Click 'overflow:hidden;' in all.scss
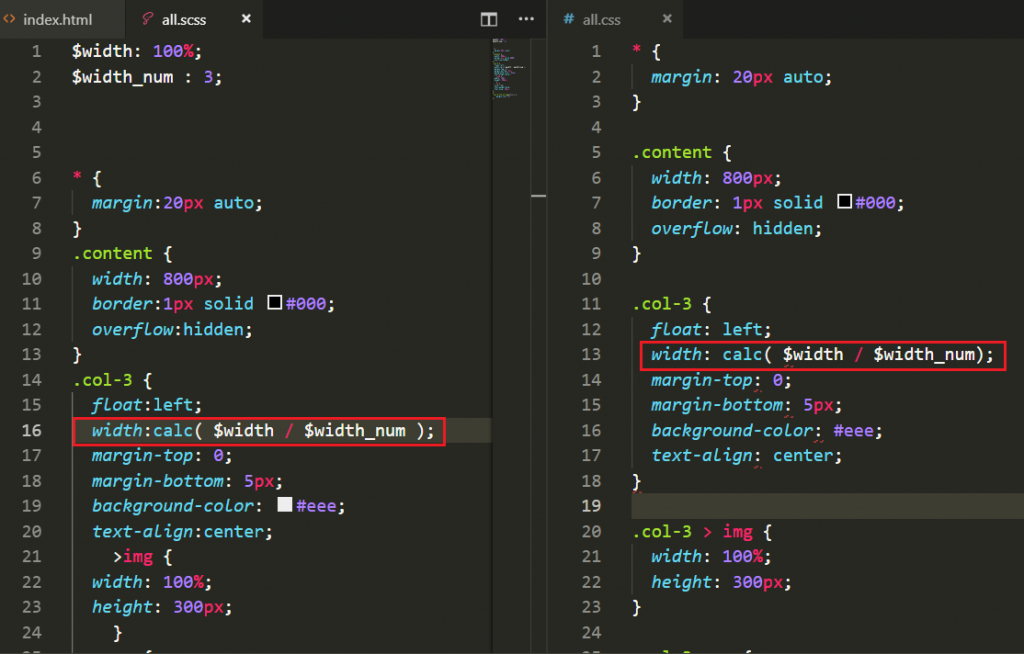 [172, 329]
